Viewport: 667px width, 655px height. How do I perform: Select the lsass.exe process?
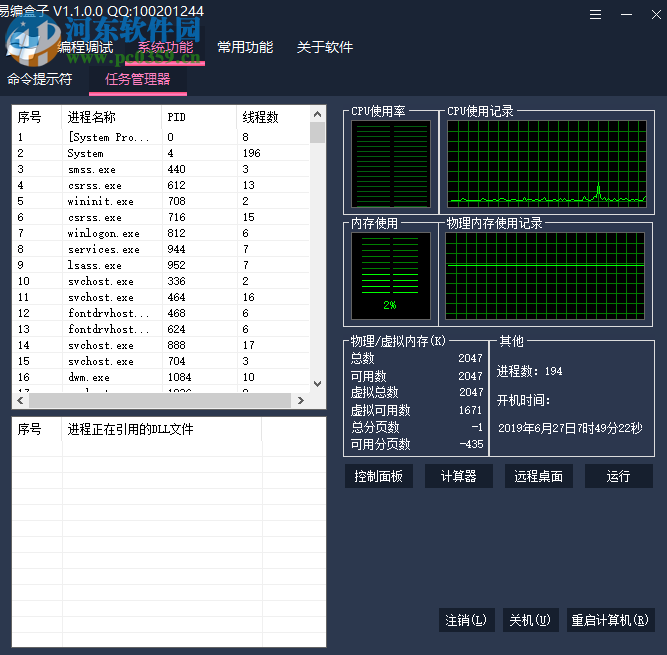pos(161,265)
